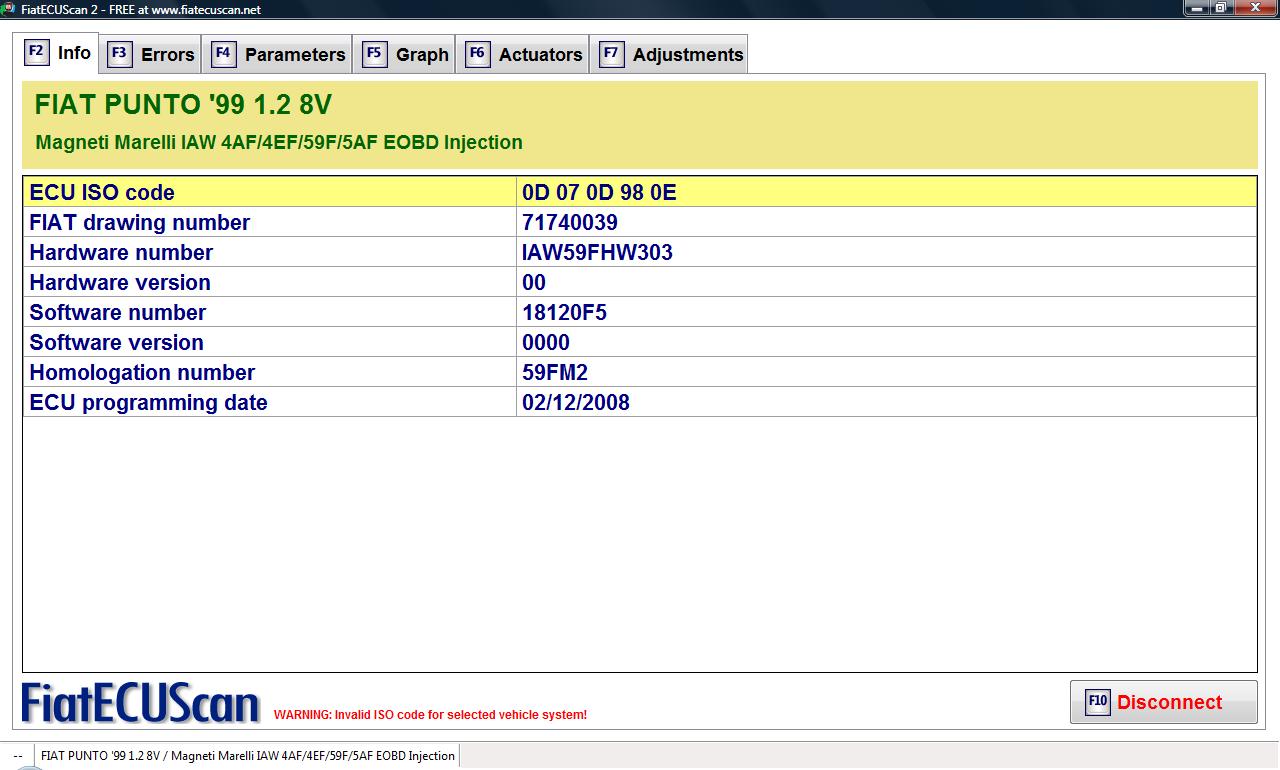This screenshot has height=770, width=1280.
Task: Select the Hardware number label
Action: click(121, 252)
